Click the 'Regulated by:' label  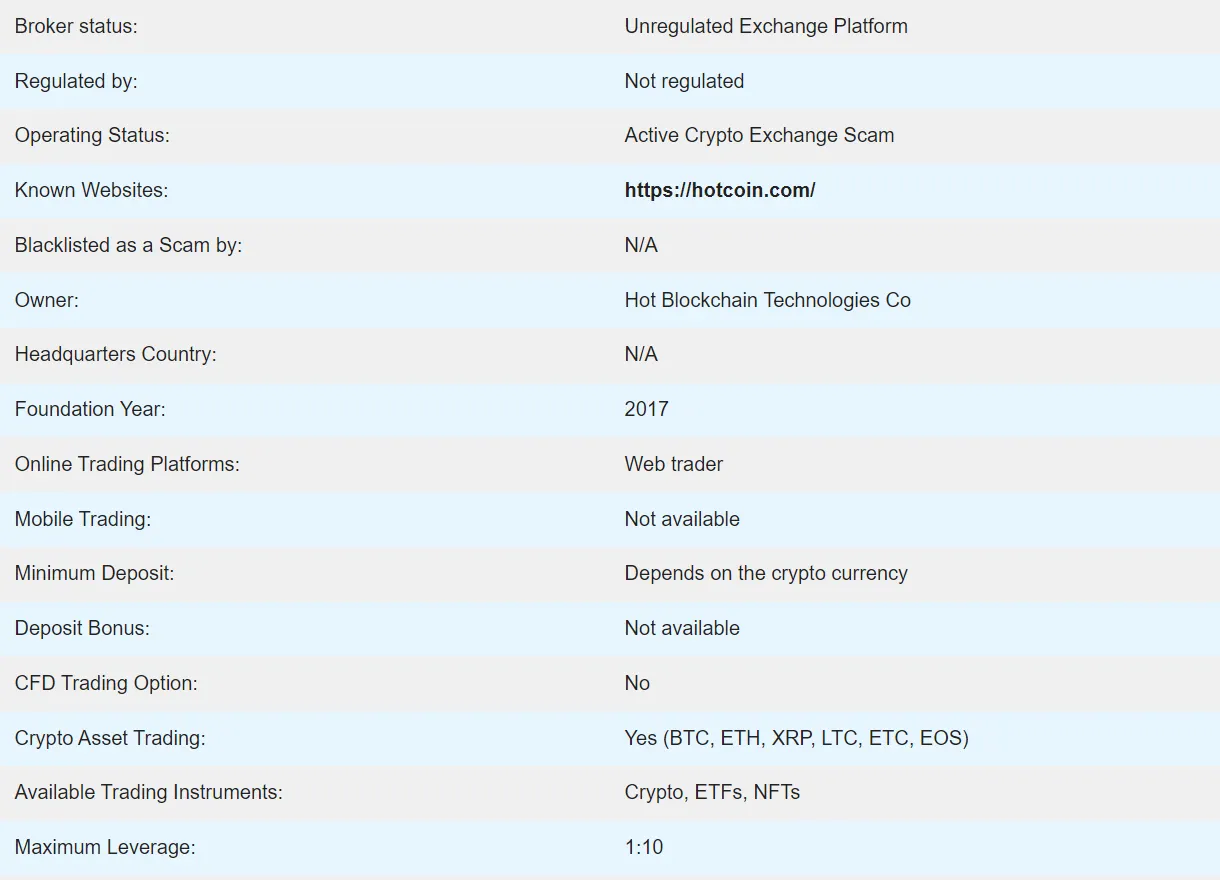click(76, 81)
